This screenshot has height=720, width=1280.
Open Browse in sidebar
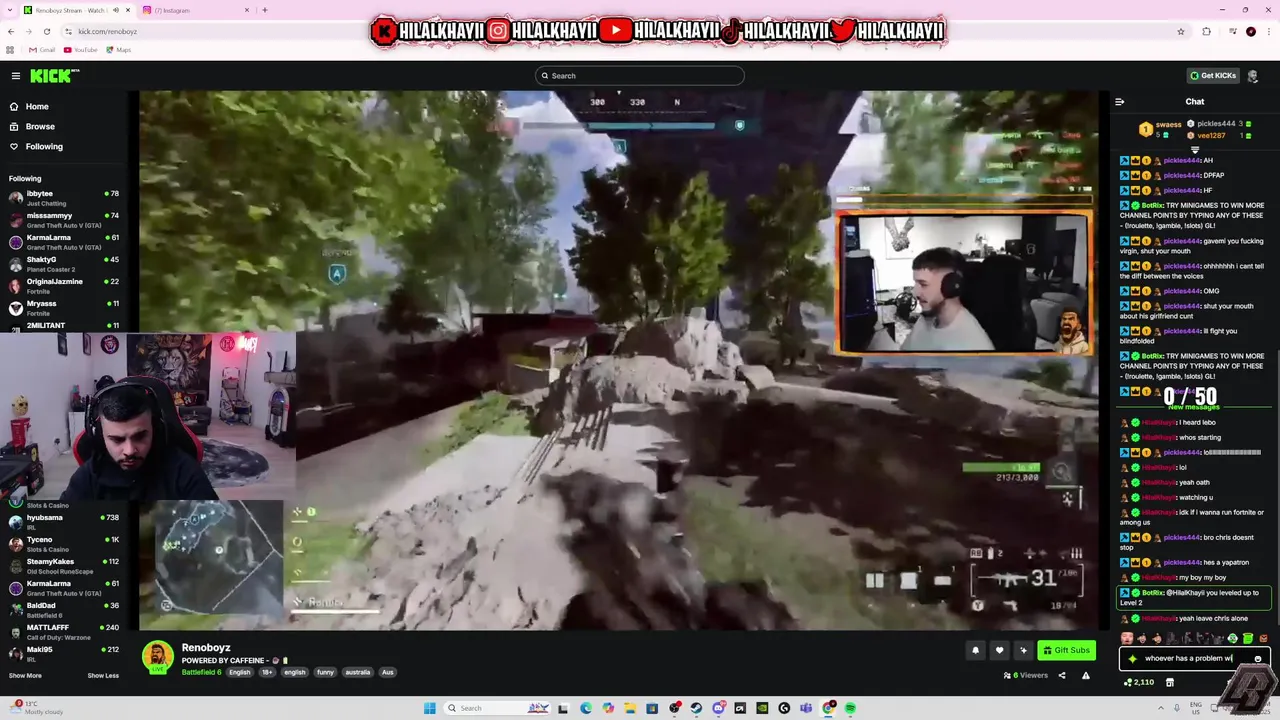coord(40,127)
